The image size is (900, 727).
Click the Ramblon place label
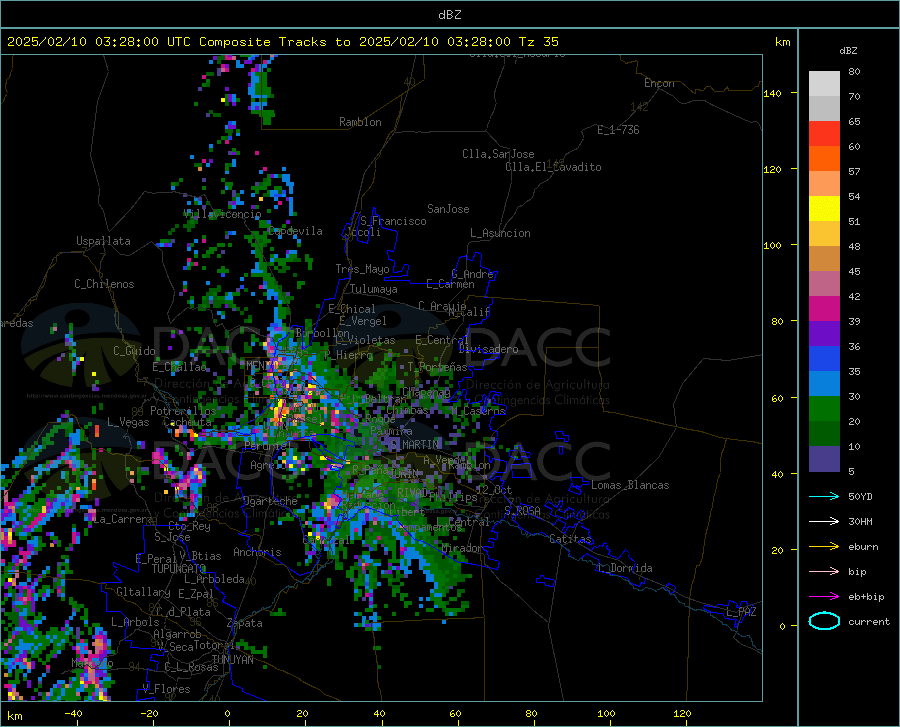pyautogui.click(x=360, y=122)
